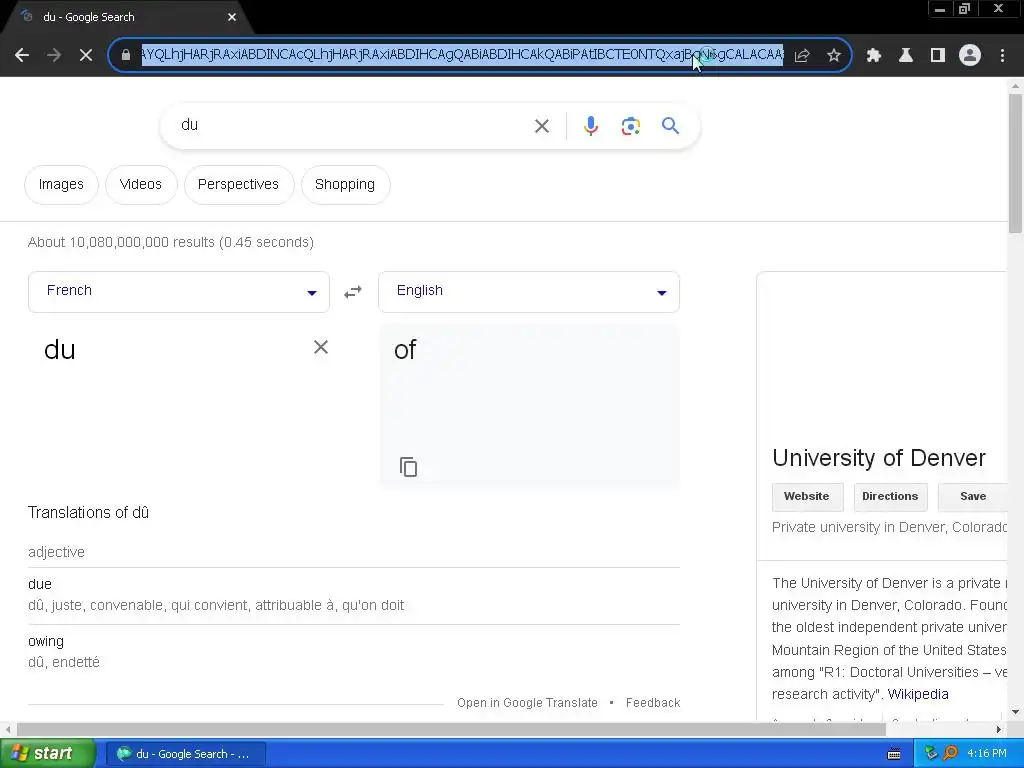Screen dimensions: 1024x768
Task: Open the English target language dropdown
Action: coord(529,291)
